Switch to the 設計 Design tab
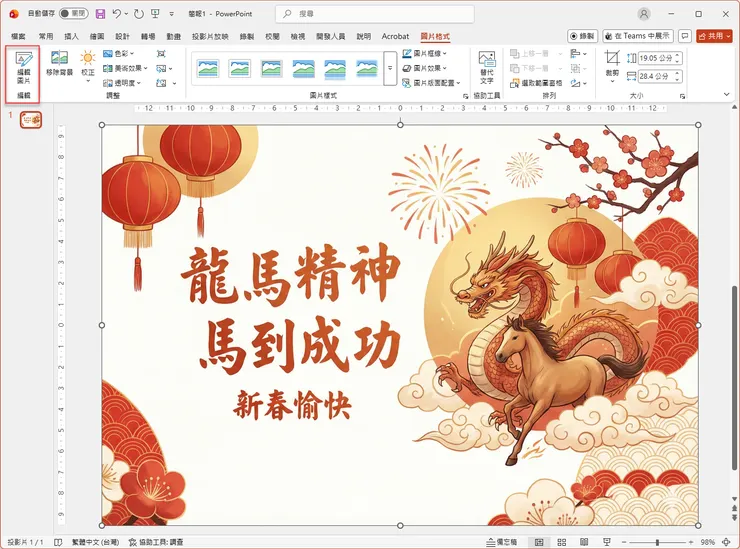This screenshot has height=549, width=740. point(122,36)
